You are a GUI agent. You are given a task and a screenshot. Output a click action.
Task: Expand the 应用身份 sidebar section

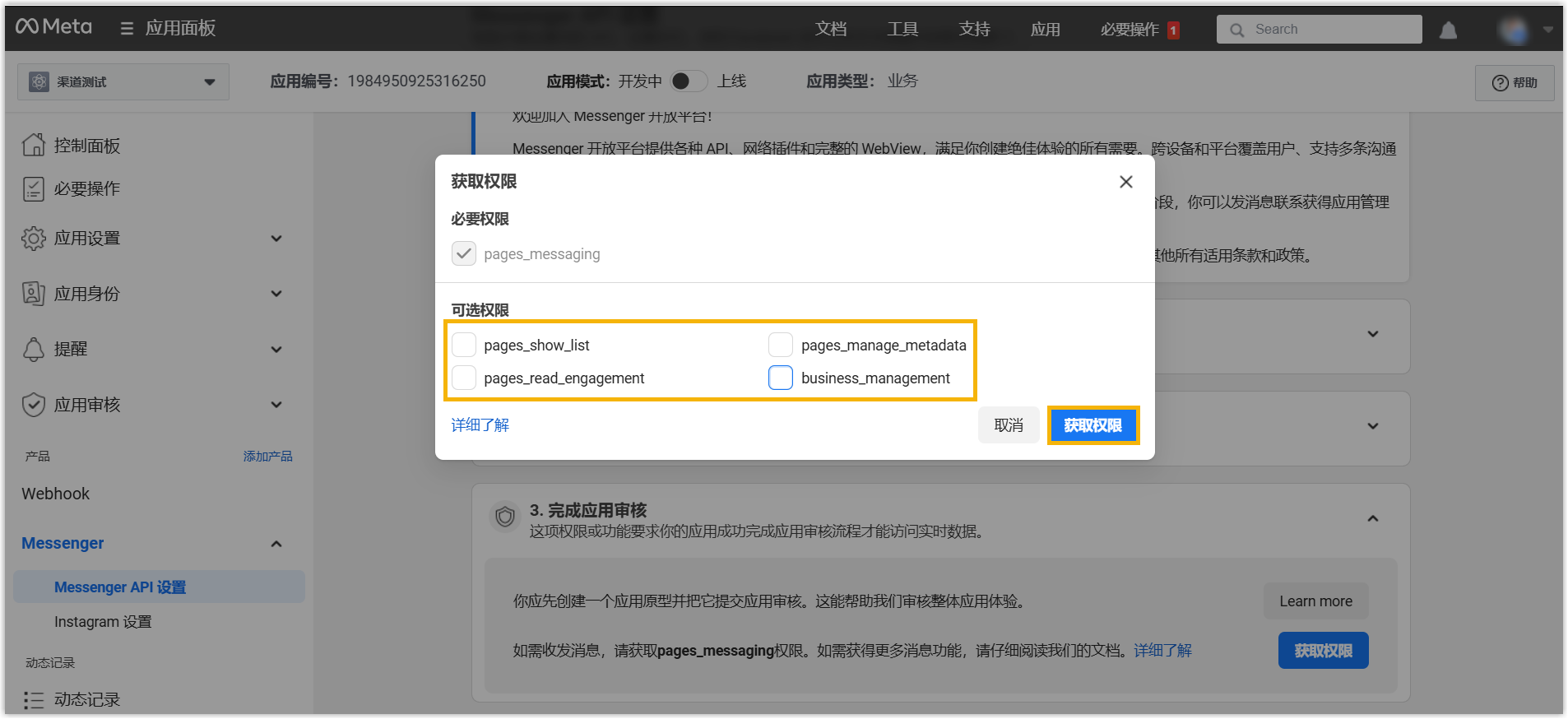click(x=276, y=294)
